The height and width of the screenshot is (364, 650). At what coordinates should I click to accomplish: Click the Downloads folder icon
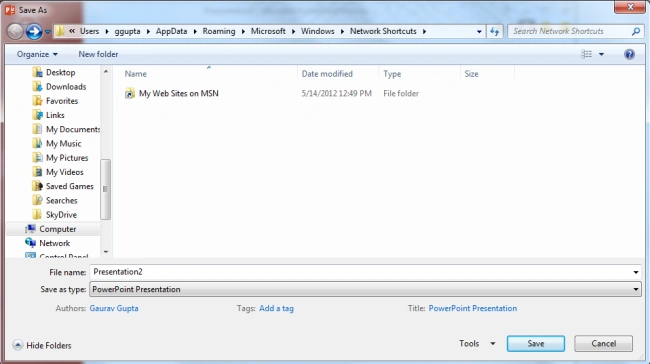[37, 87]
